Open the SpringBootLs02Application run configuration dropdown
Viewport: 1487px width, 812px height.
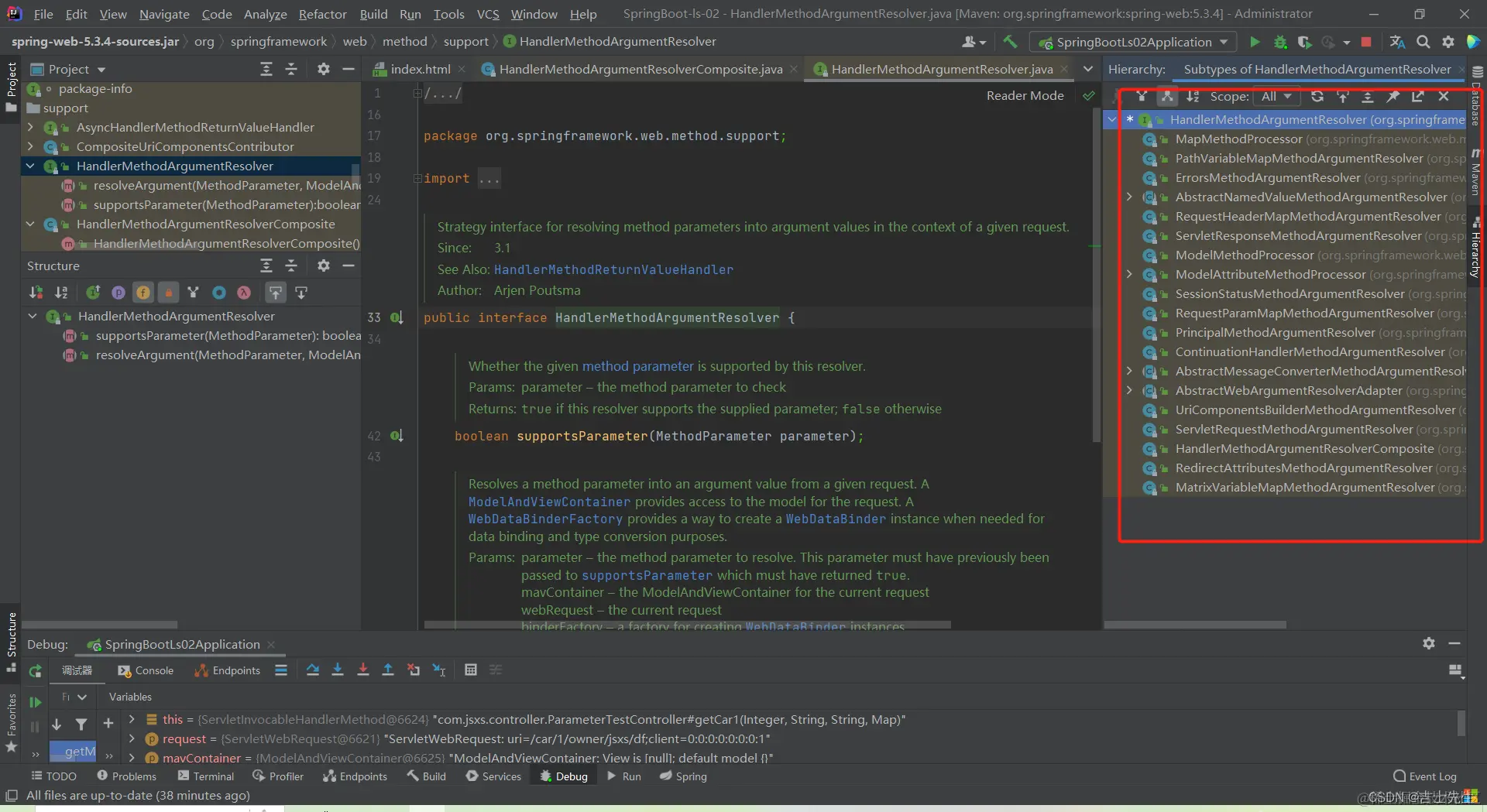[x=1132, y=42]
